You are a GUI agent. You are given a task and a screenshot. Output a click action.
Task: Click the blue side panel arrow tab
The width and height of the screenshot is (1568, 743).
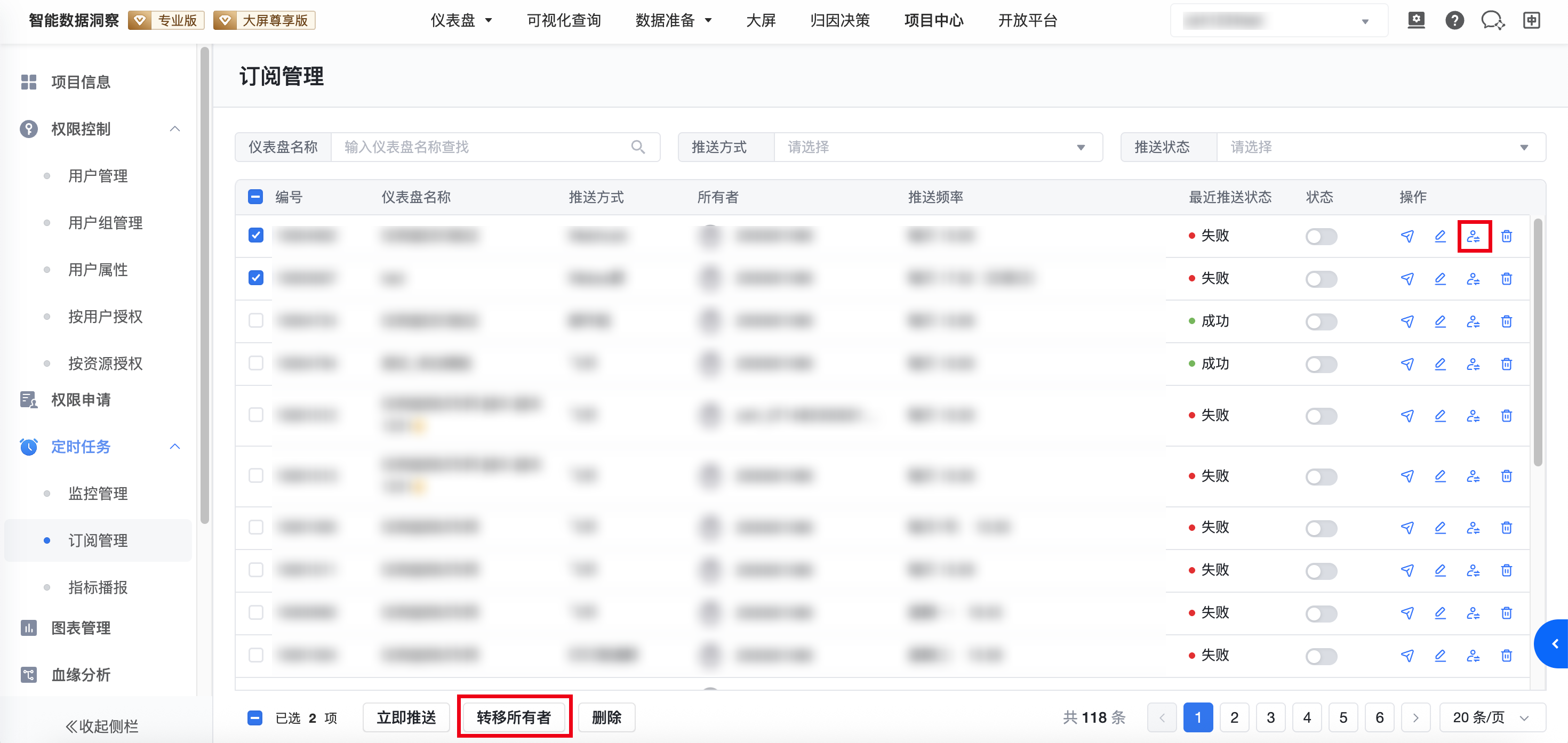(x=1555, y=644)
